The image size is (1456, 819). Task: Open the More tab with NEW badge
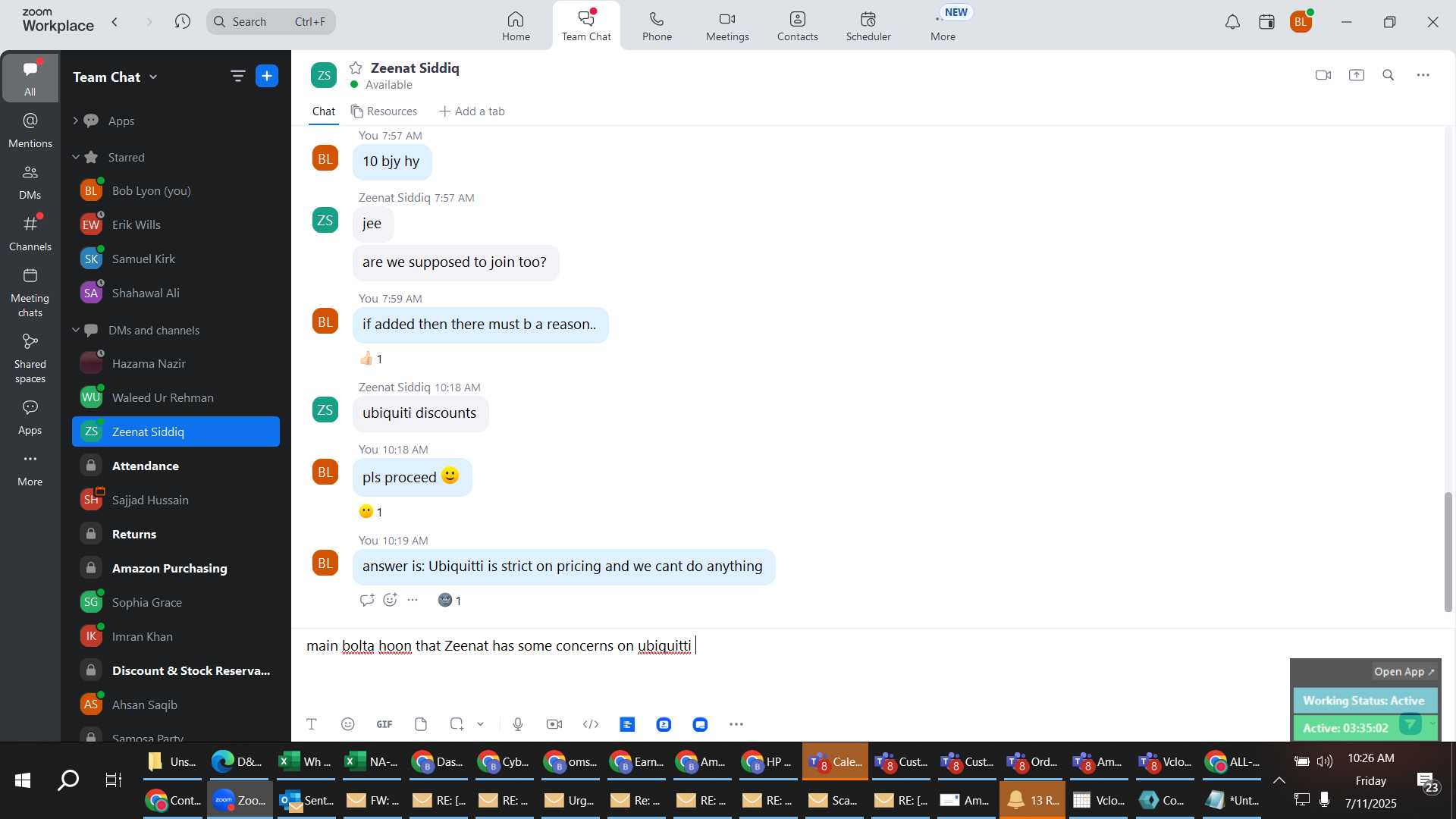pyautogui.click(x=943, y=26)
